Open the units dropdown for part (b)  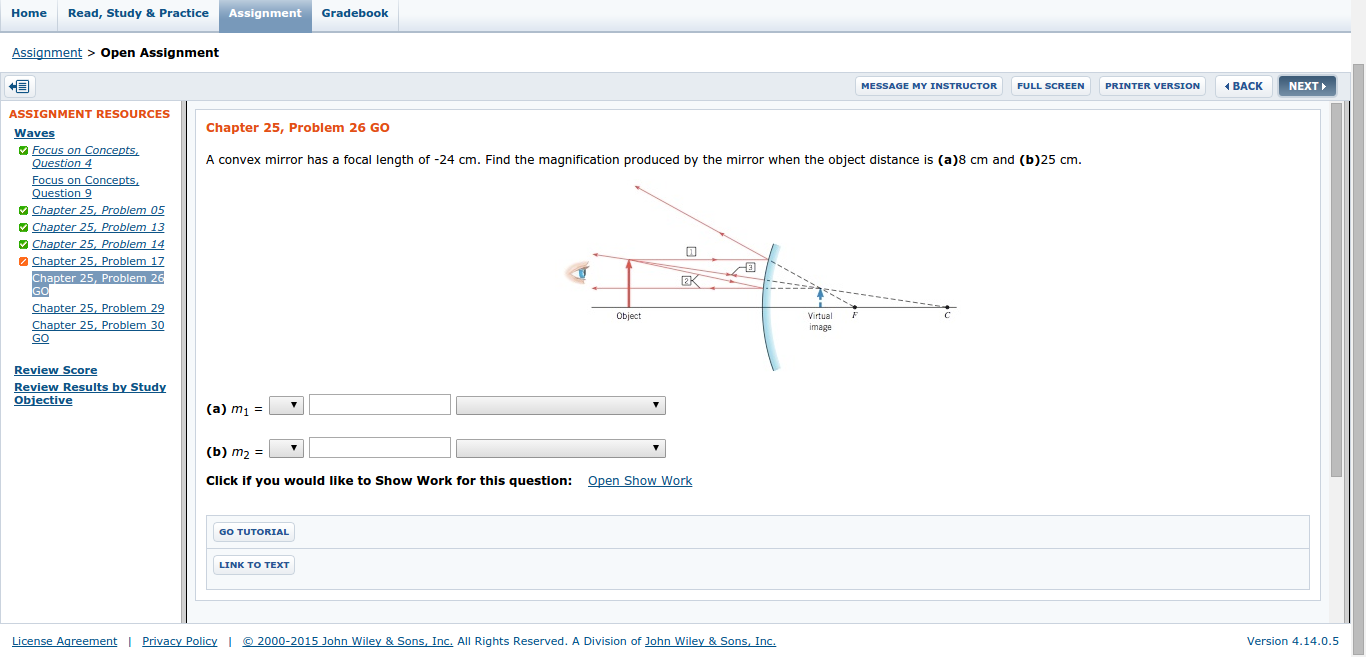click(x=560, y=447)
